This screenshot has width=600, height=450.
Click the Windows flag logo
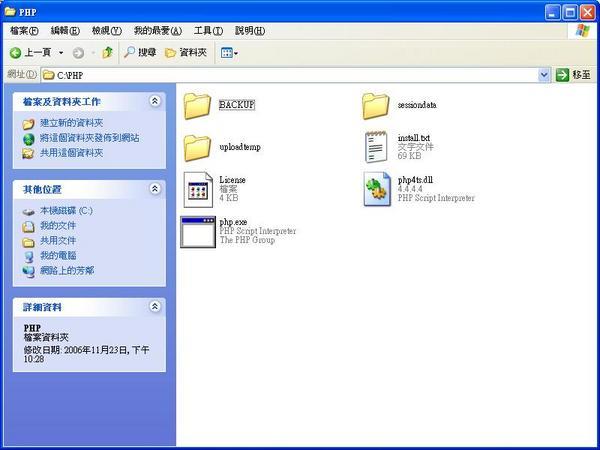tap(582, 31)
